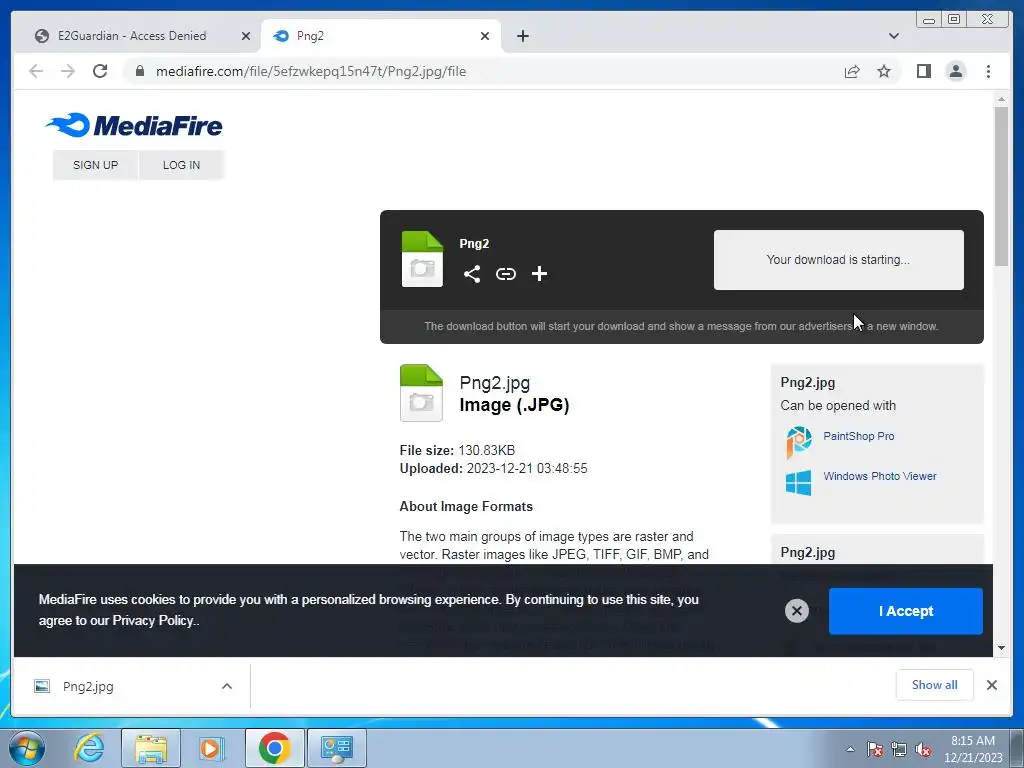This screenshot has width=1024, height=768.
Task: Close the E2Guardian tab
Action: tap(246, 36)
